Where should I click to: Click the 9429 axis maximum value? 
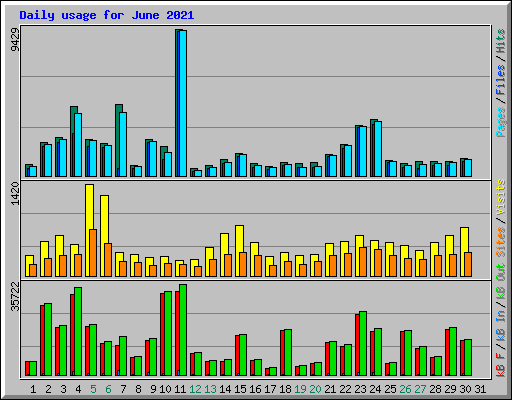click(15, 40)
